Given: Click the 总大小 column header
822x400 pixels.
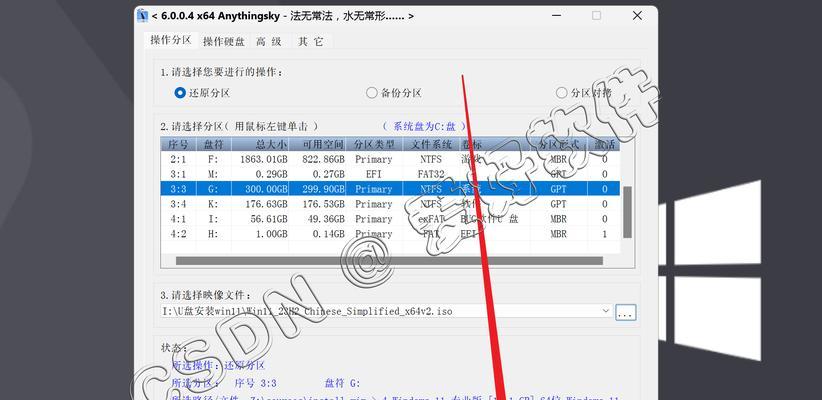Looking at the screenshot, I should click(x=260, y=144).
